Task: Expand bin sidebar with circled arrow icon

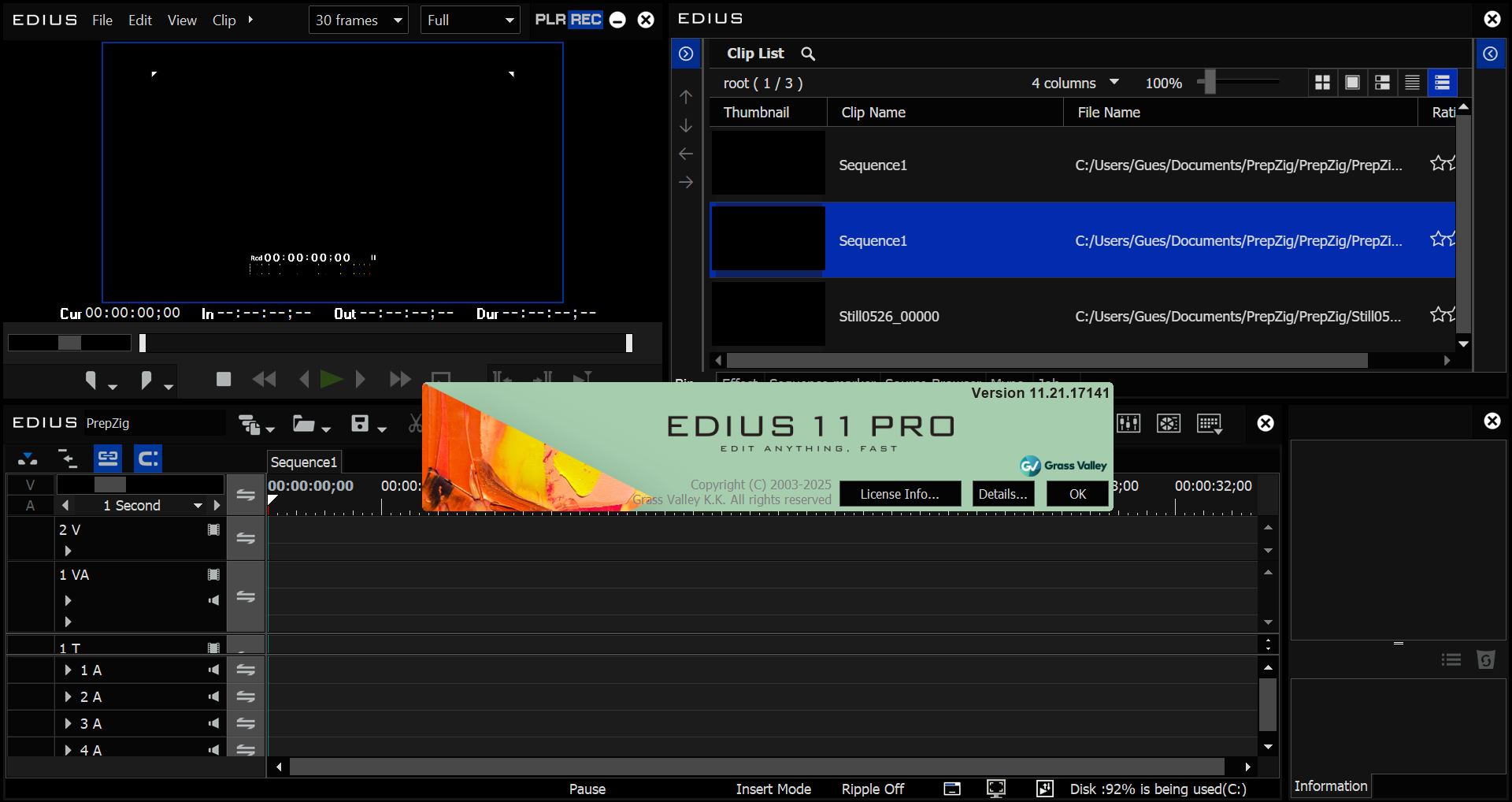Action: coord(686,54)
